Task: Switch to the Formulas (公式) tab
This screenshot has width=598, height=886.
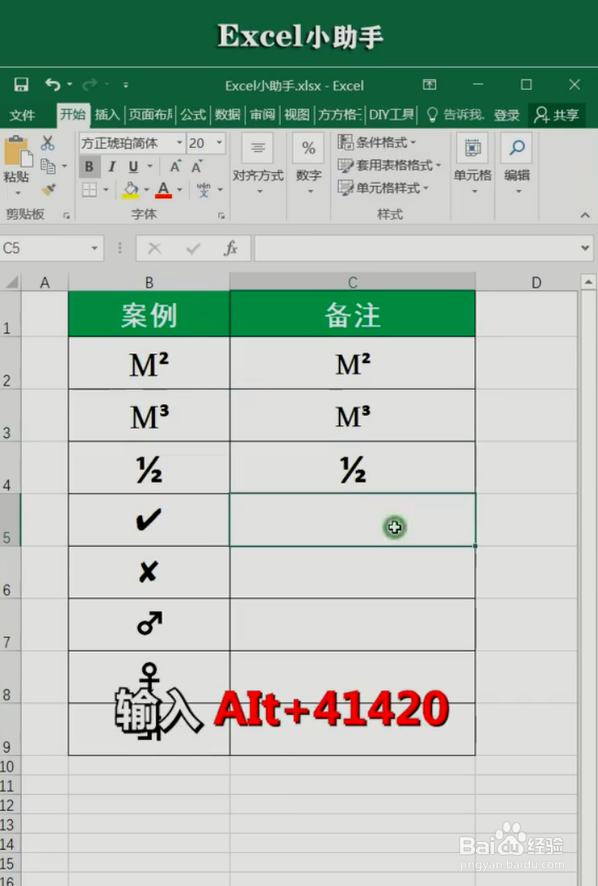Action: coord(193,115)
